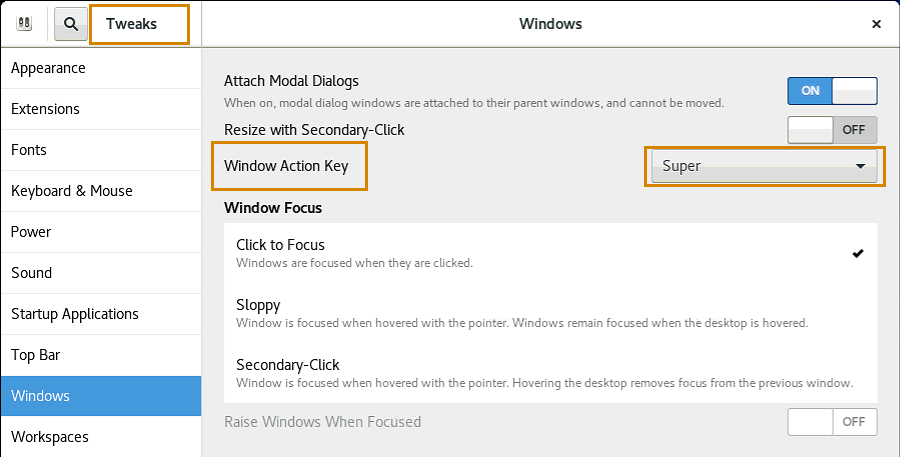
Task: Enable Resize with Secondary-Click switch
Action: tap(832, 130)
